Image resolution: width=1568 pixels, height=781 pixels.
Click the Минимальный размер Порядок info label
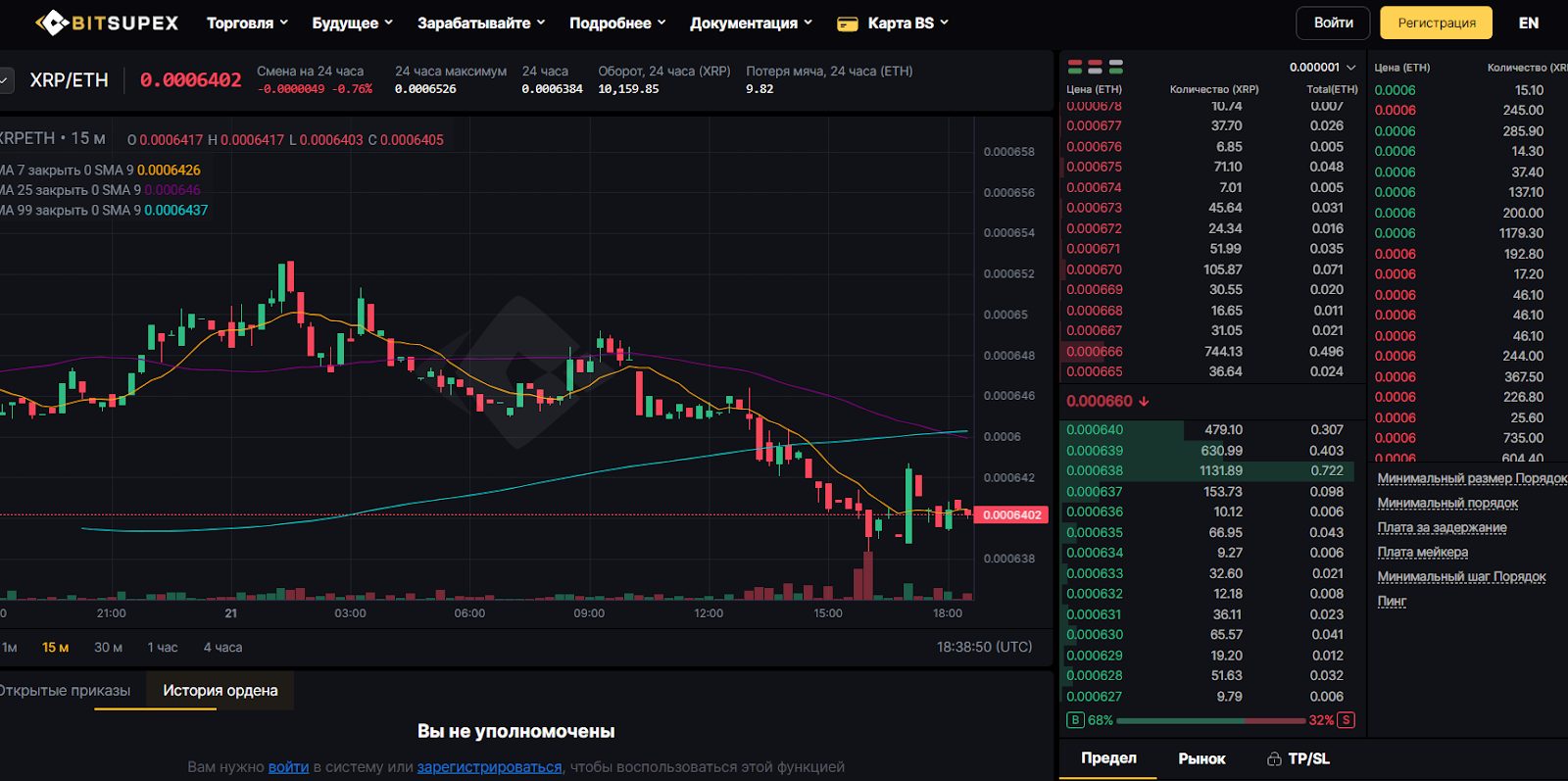[1472, 478]
